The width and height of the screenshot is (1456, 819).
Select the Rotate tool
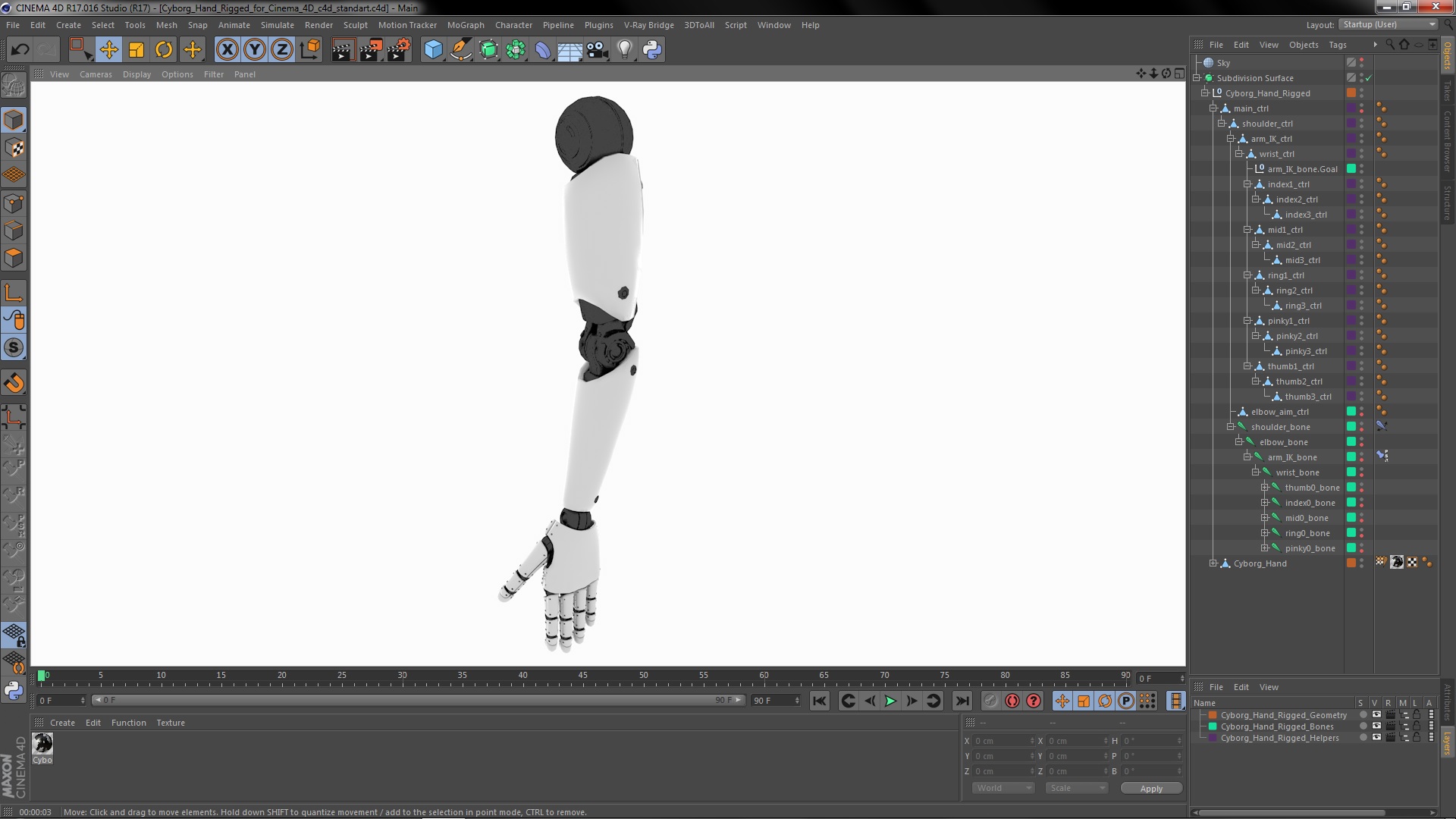[x=164, y=50]
